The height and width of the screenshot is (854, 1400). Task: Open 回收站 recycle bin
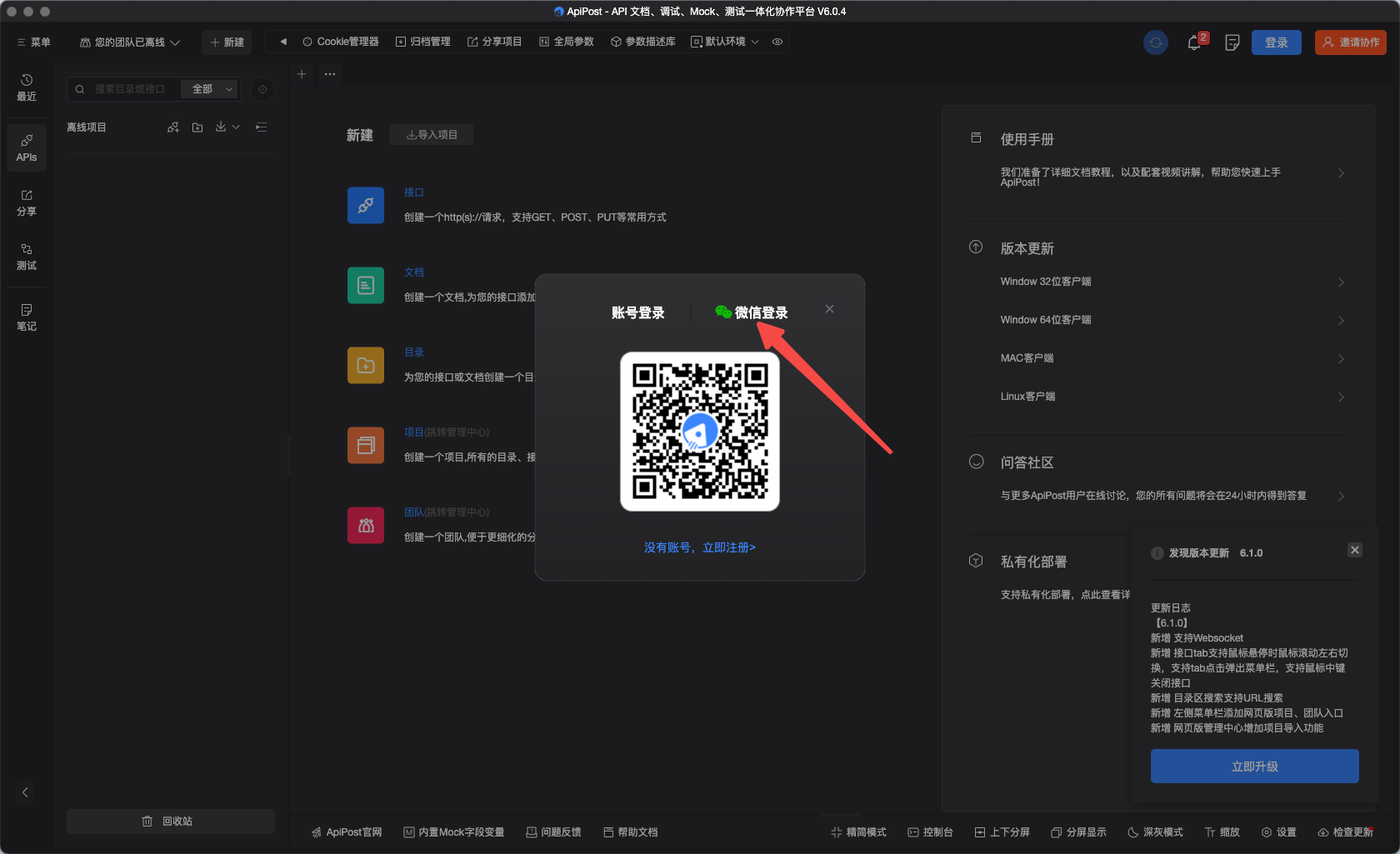(x=171, y=822)
